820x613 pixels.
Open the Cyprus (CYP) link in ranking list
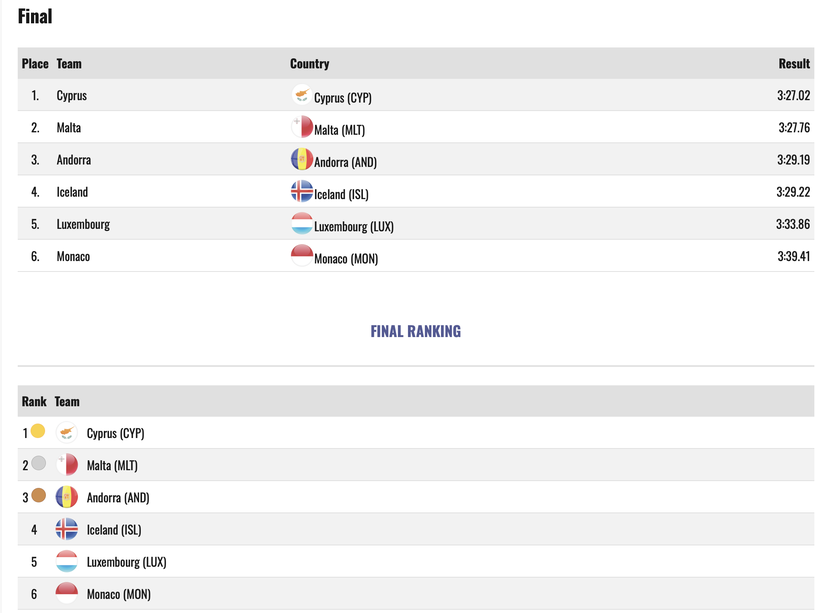pyautogui.click(x=116, y=433)
